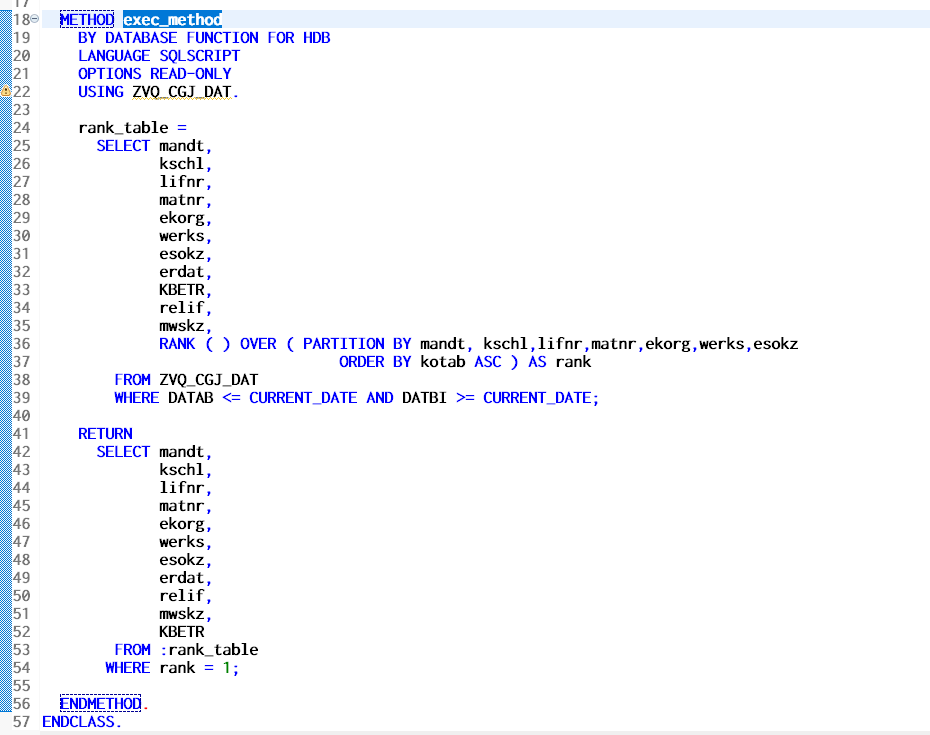
Task: Click line number 18 in the margin
Action: coord(20,19)
